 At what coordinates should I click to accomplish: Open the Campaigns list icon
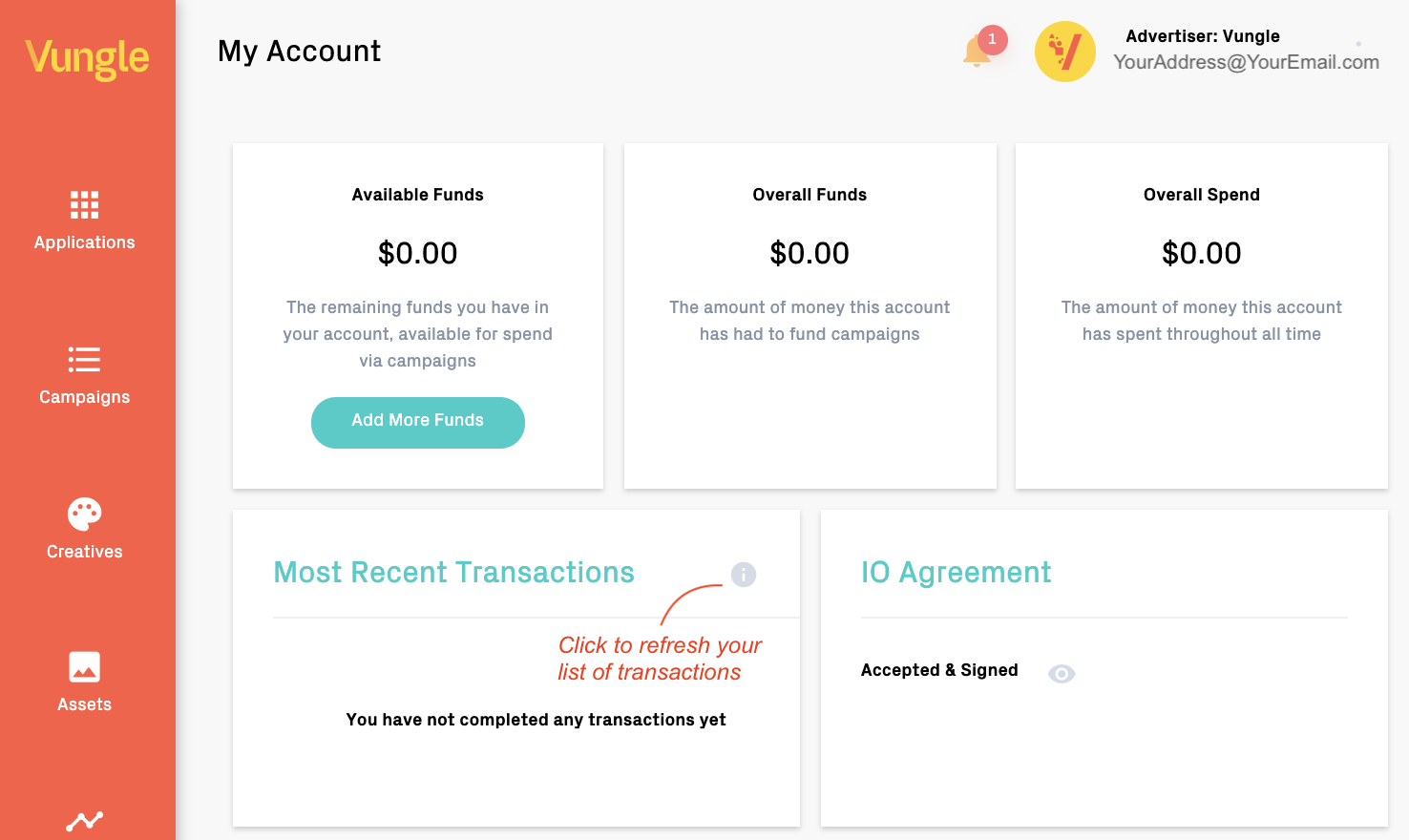[84, 359]
